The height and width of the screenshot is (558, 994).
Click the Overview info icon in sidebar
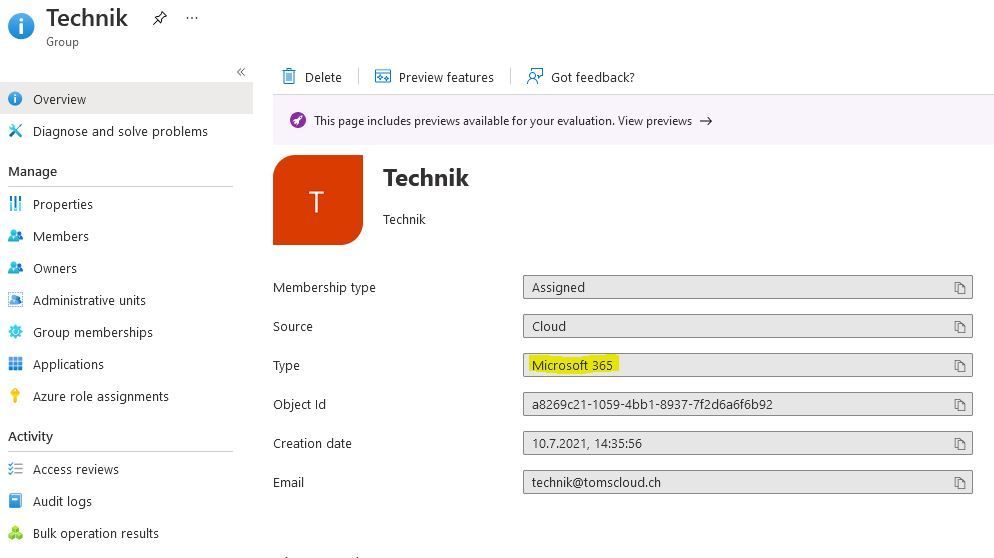coord(15,99)
